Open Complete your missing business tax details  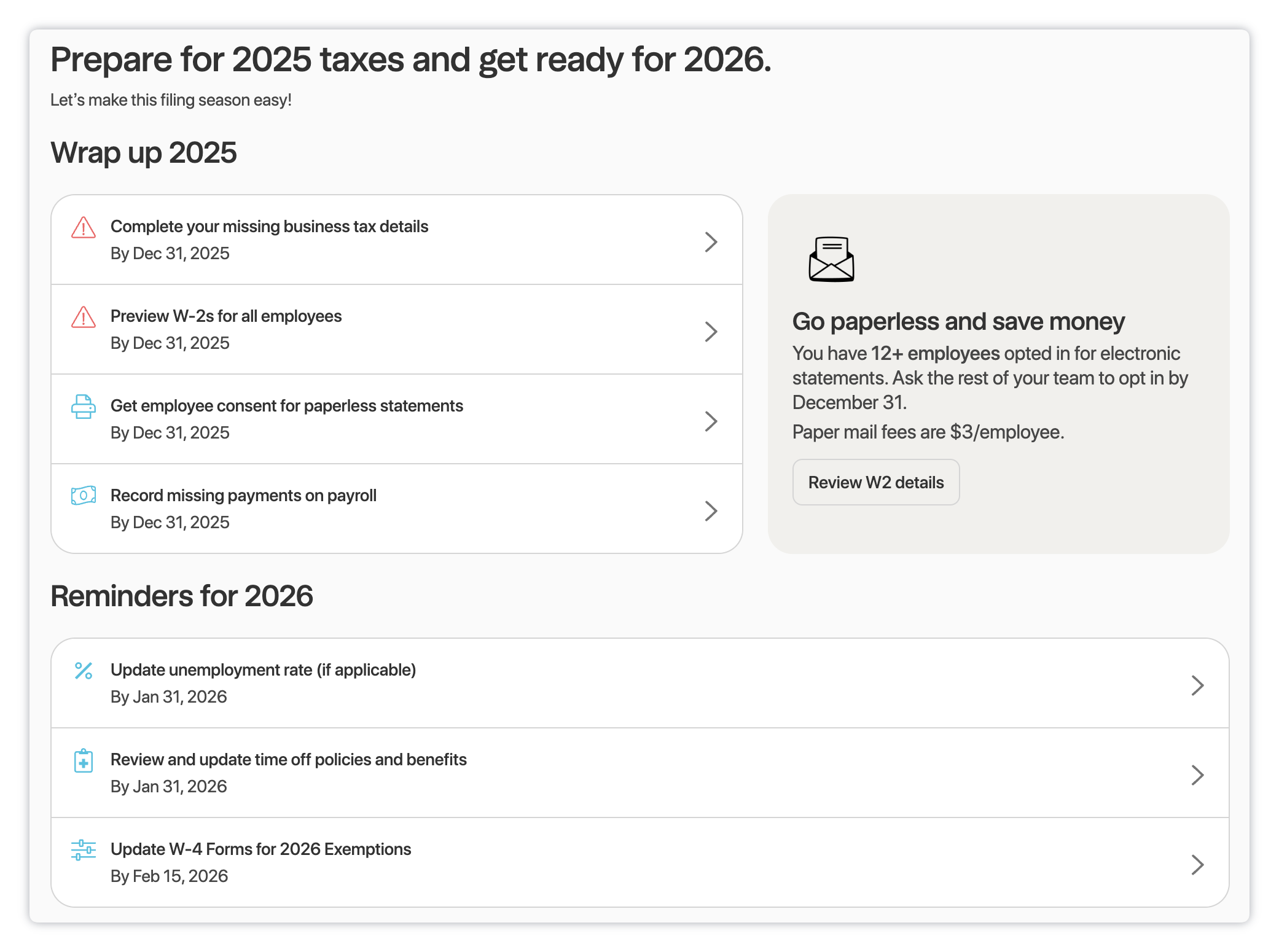pos(269,227)
